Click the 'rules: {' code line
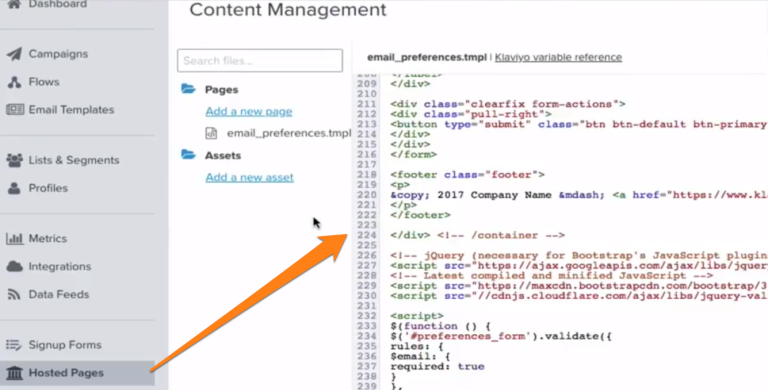 [417, 346]
